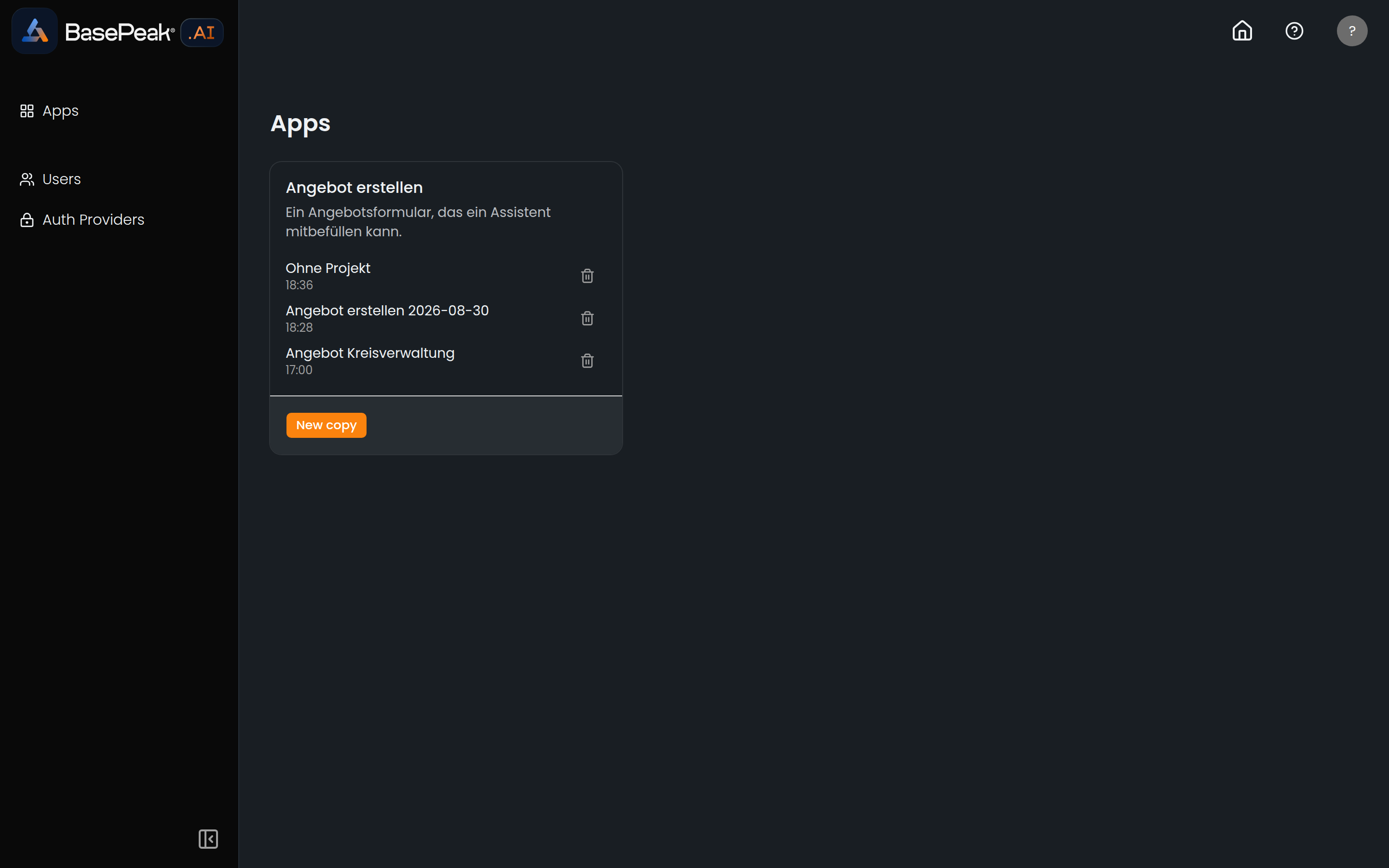This screenshot has width=1389, height=868.
Task: Click the 18:28 timestamp
Action: click(299, 328)
